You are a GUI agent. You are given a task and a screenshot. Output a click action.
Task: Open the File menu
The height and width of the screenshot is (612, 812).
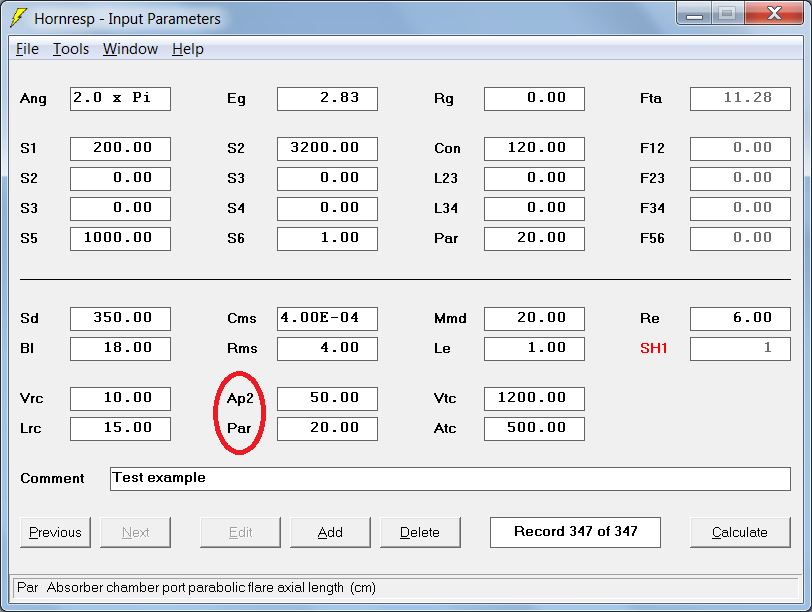[27, 49]
